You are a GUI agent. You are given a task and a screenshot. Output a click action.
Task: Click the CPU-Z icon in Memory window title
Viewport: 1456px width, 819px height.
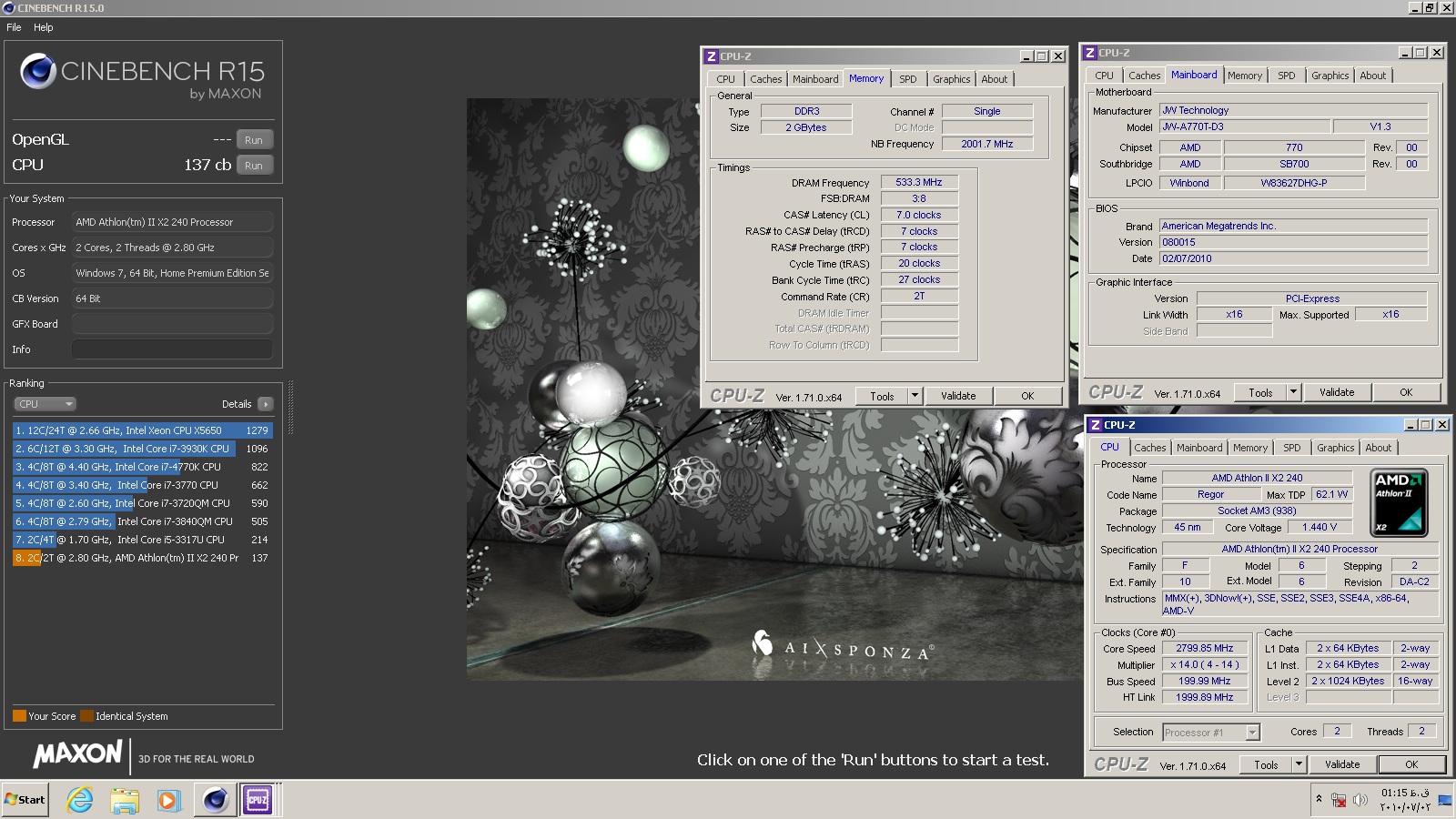(x=712, y=56)
